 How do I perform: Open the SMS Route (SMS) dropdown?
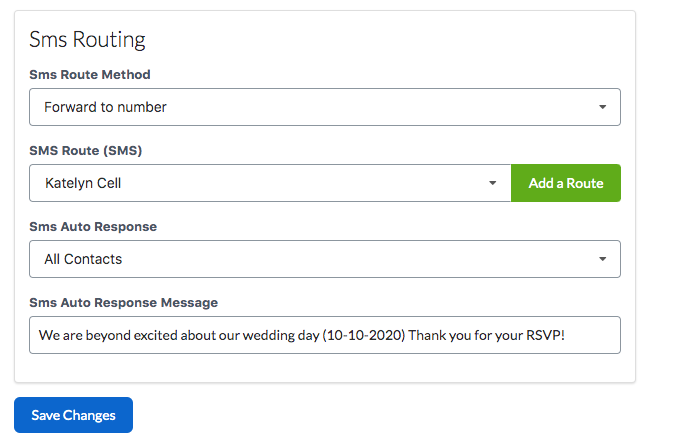coord(270,183)
